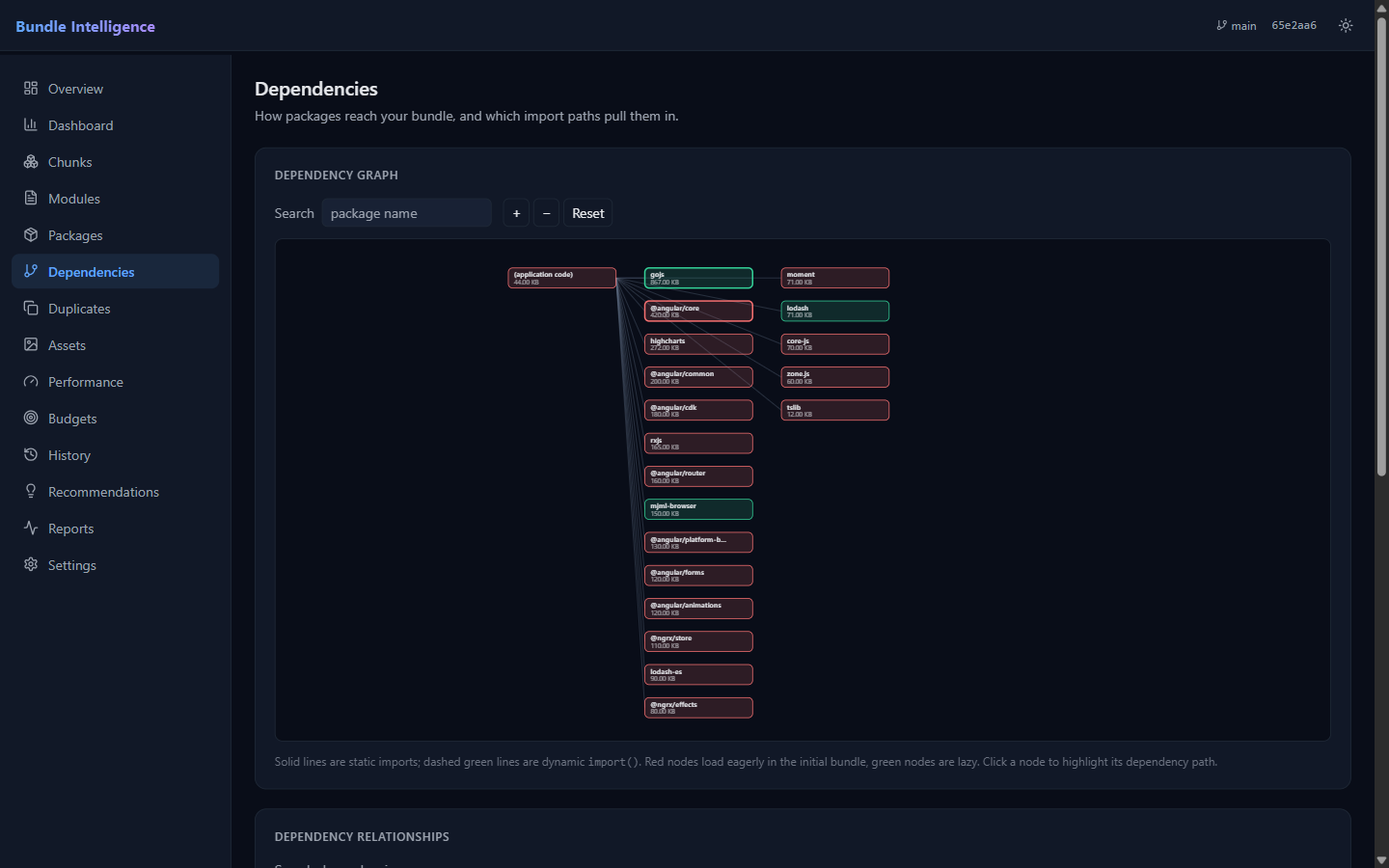Select the @angular/router graph node
This screenshot has height=868, width=1389.
[698, 476]
